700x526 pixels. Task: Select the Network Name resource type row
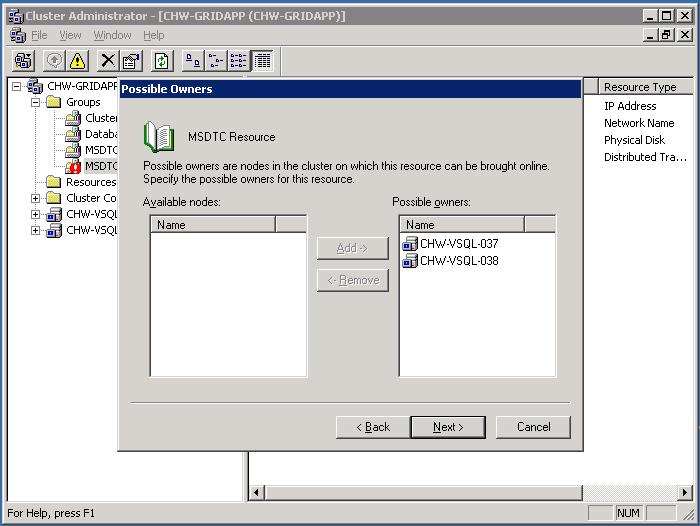[639, 123]
